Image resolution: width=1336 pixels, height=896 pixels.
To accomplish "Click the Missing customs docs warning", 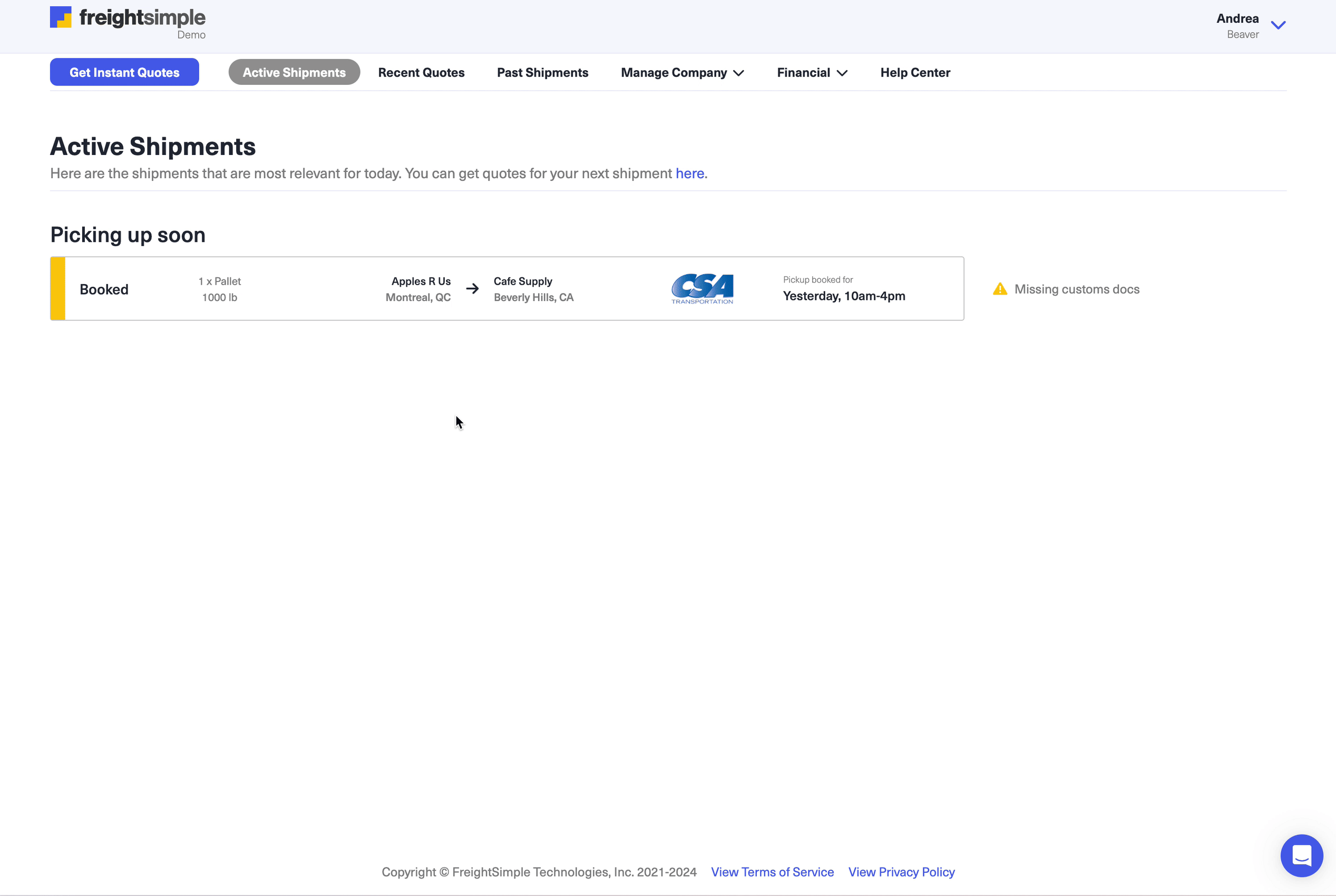I will 1077,289.
